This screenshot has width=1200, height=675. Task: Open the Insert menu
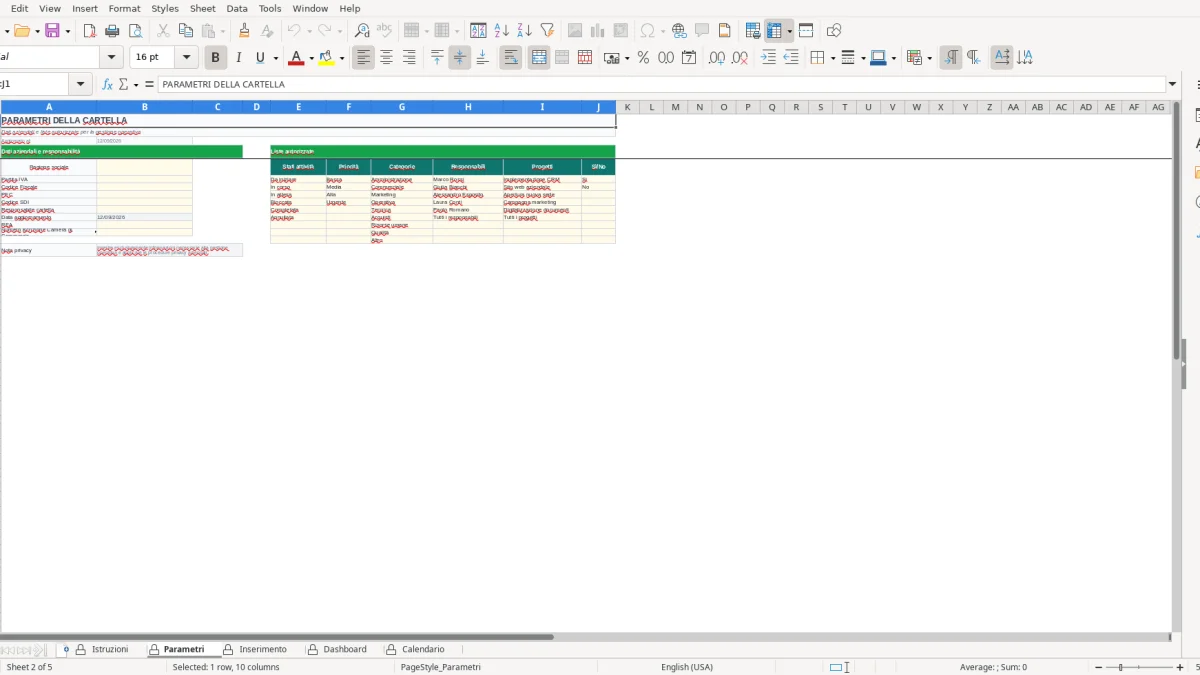pyautogui.click(x=85, y=8)
